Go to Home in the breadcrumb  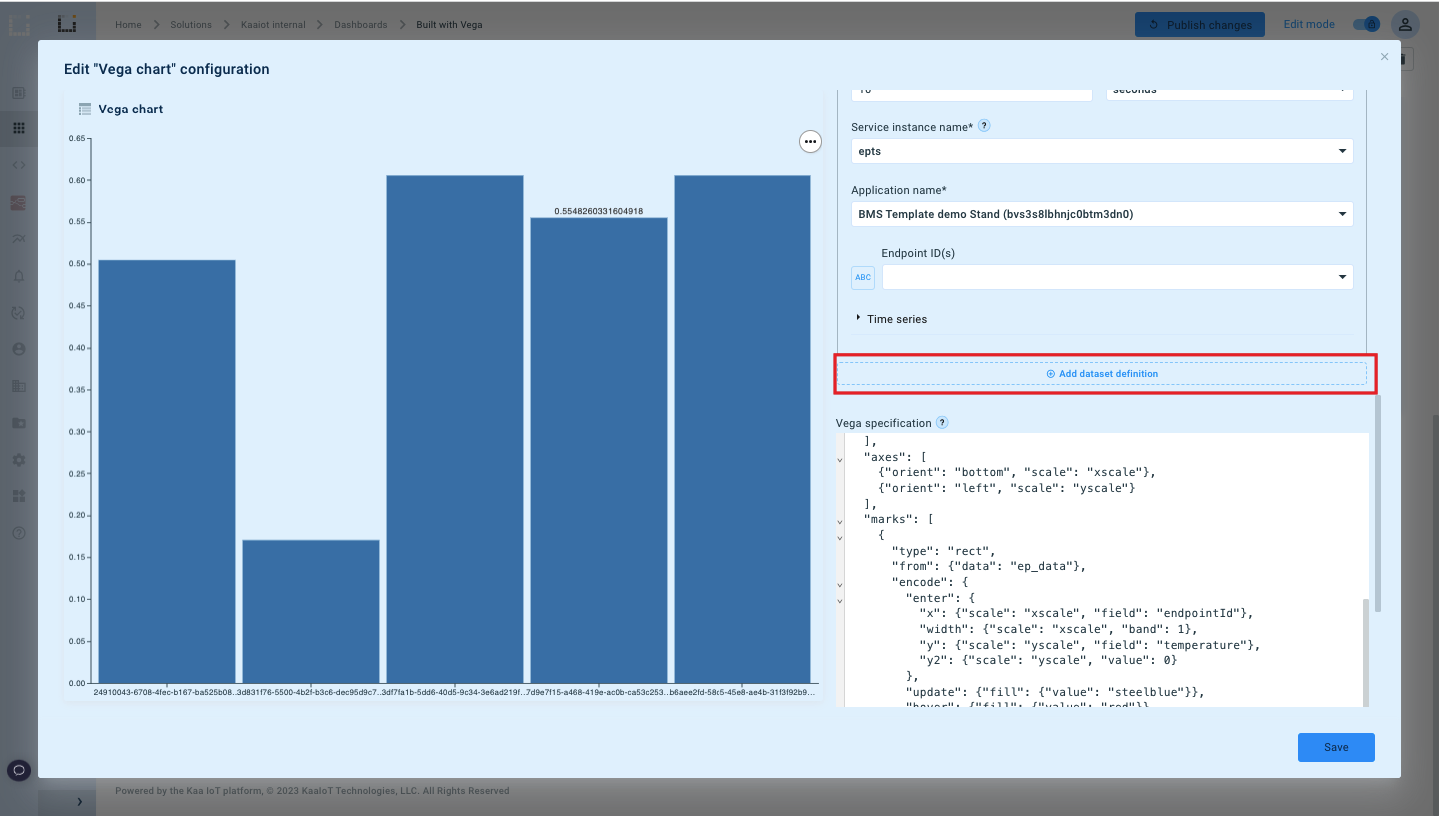pyautogui.click(x=128, y=24)
